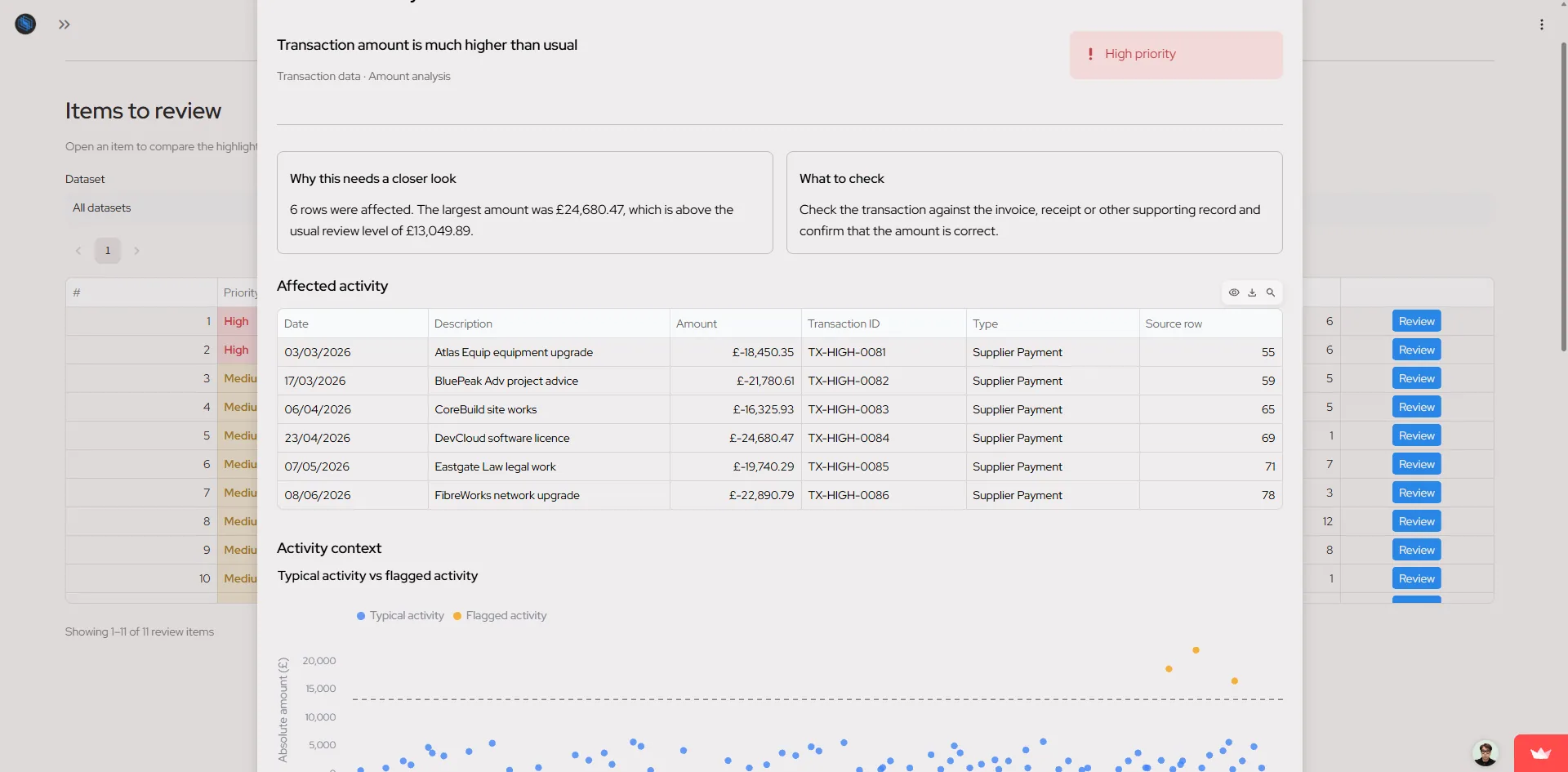Go to the next page arrow
1568x772 pixels.
pyautogui.click(x=136, y=251)
